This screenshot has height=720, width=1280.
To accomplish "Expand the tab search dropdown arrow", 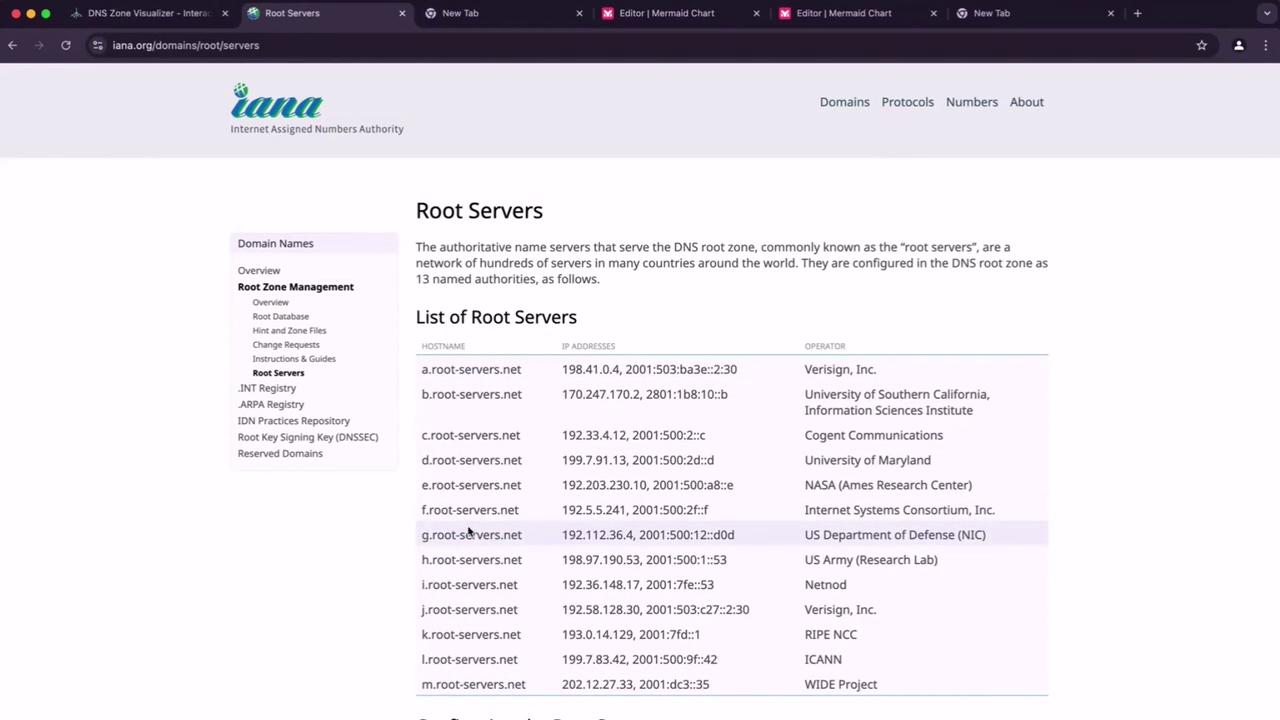I will coord(1267,13).
